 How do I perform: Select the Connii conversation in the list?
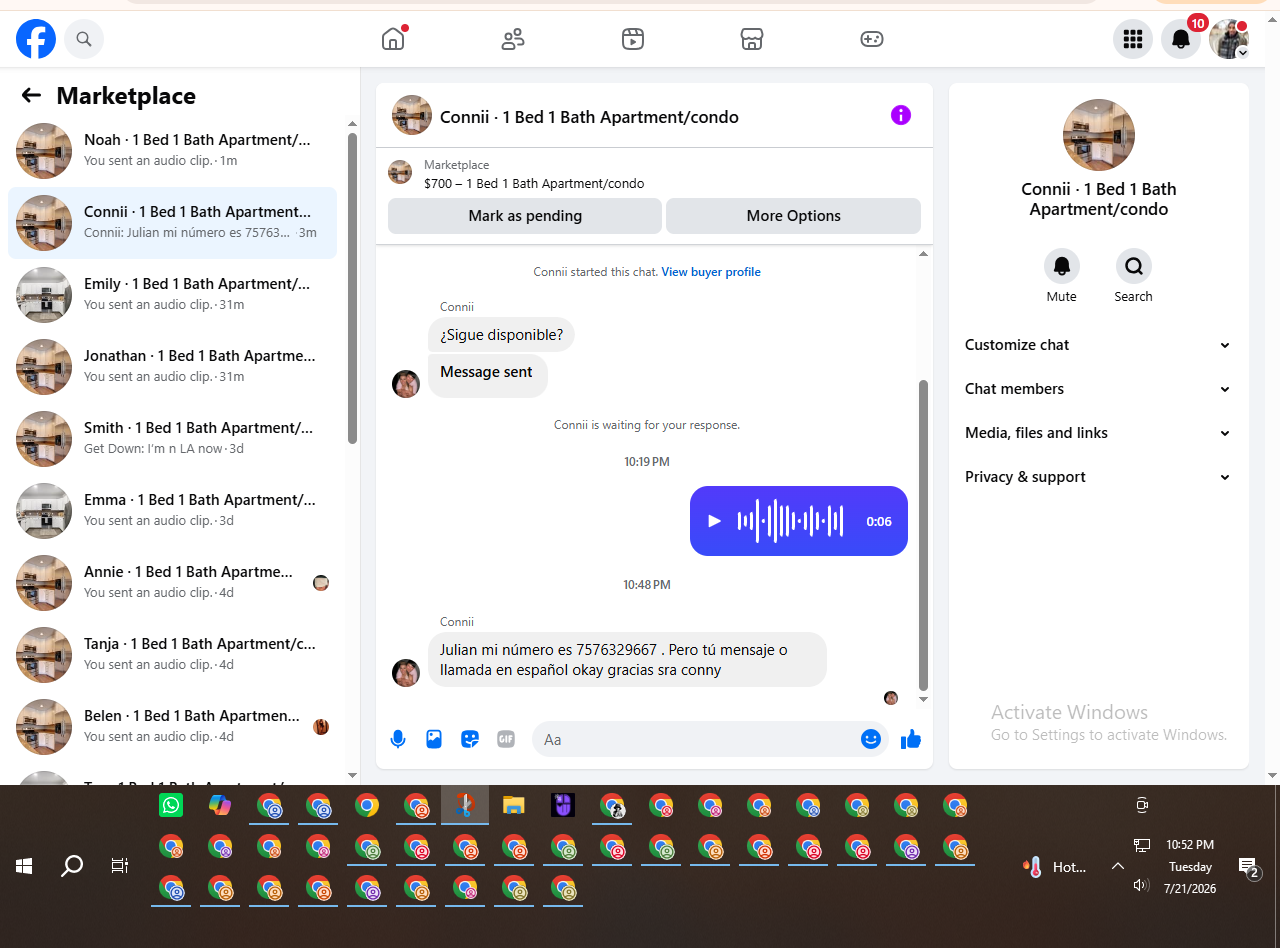(173, 223)
